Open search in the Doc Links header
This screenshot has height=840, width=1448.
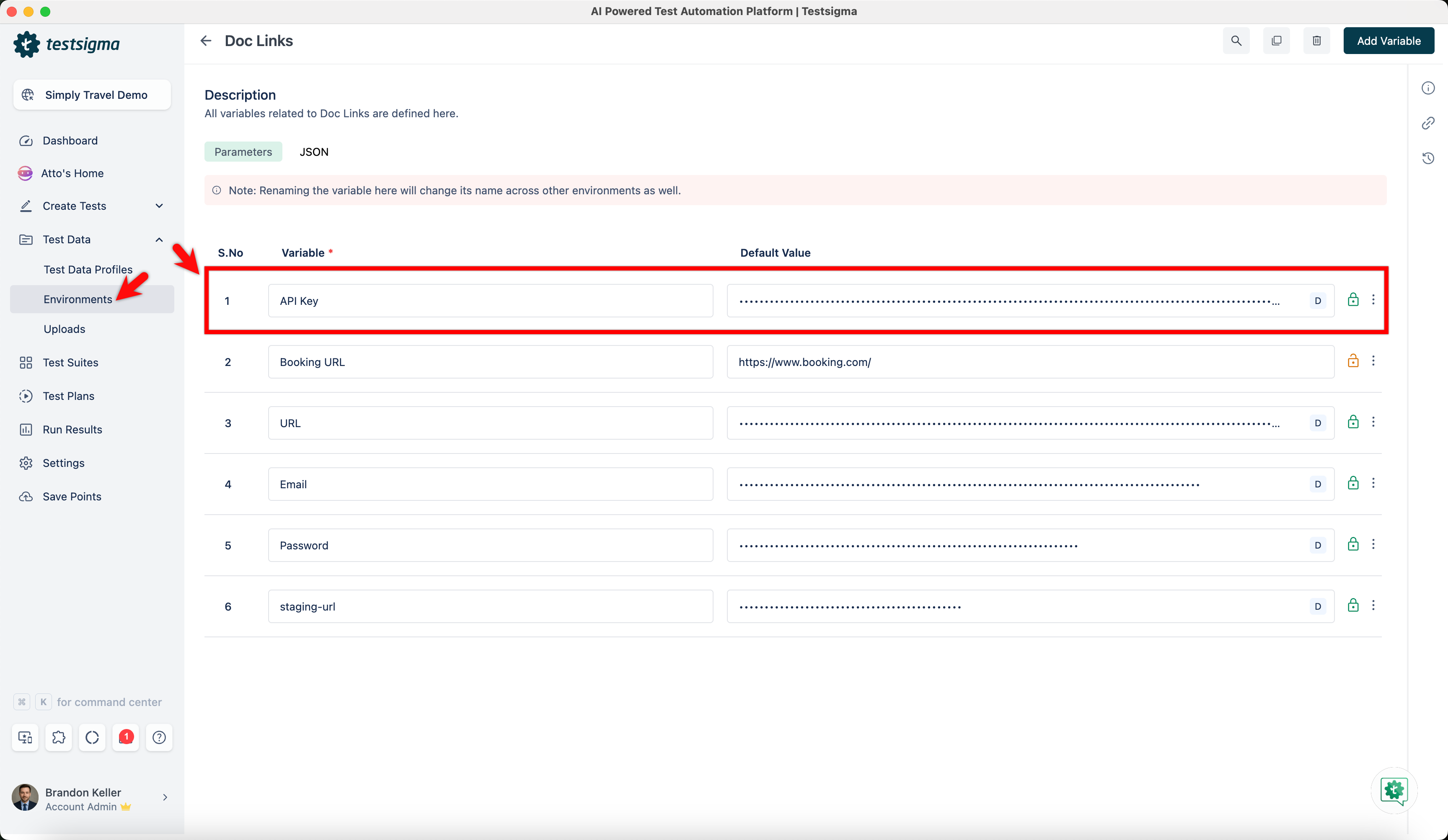[x=1236, y=40]
